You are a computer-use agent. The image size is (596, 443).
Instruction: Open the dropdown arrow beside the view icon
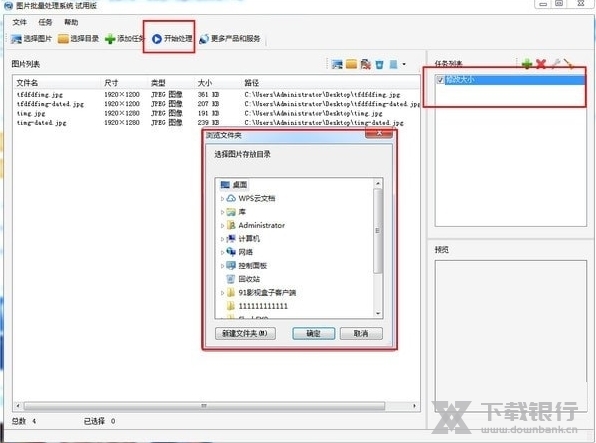(404, 64)
